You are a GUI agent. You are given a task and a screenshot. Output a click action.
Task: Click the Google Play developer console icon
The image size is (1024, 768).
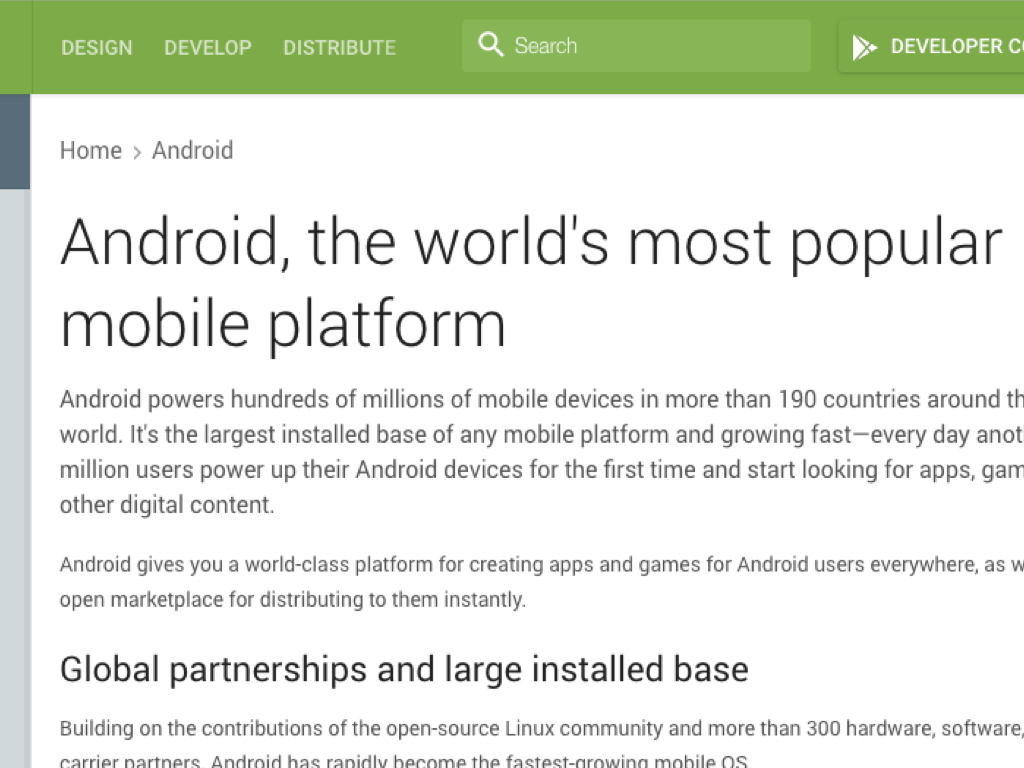click(864, 47)
